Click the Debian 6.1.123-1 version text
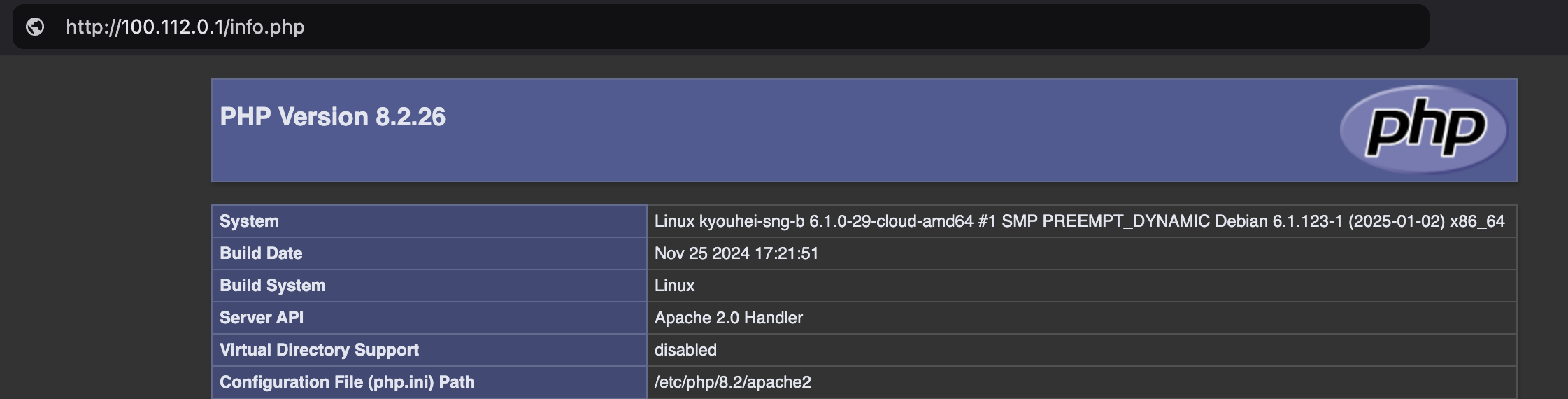Image resolution: width=1568 pixels, height=399 pixels. tap(1278, 221)
